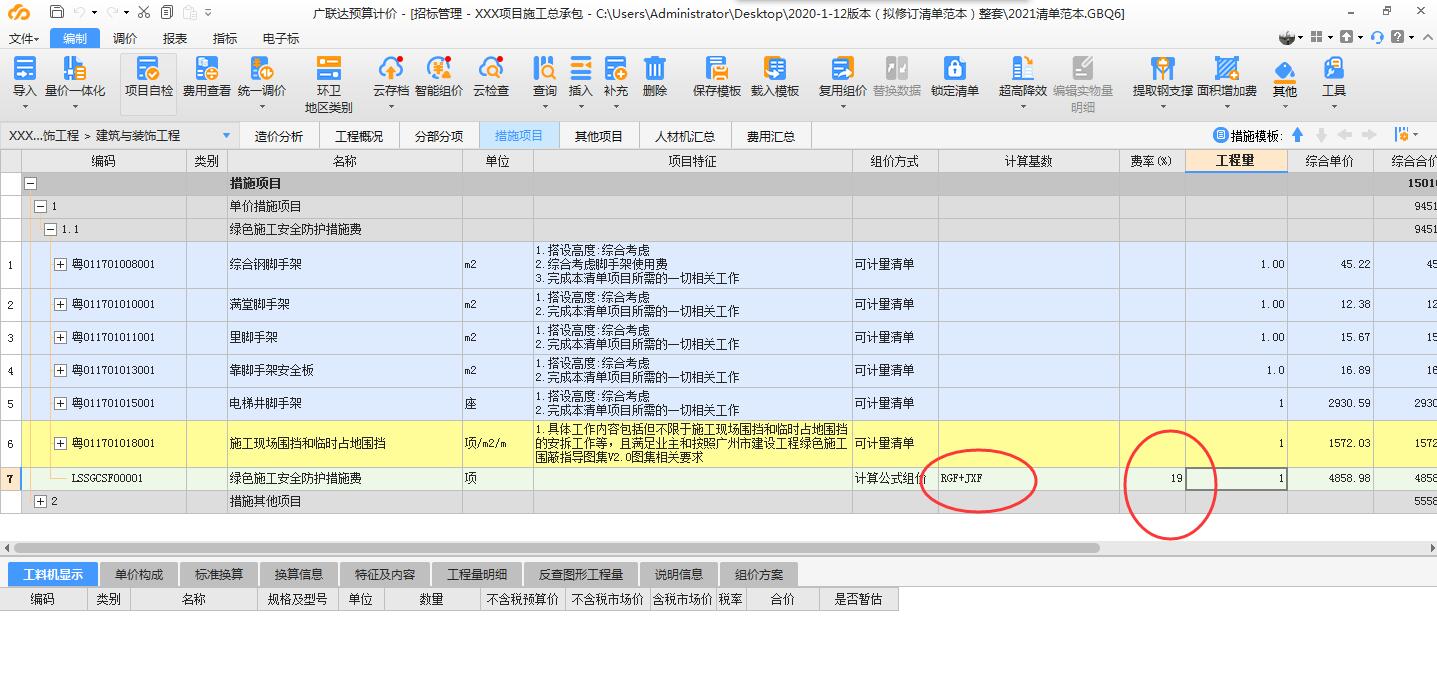Click the fee rate cell showing 19
Viewport: 1437px width, 694px height.
1152,479
